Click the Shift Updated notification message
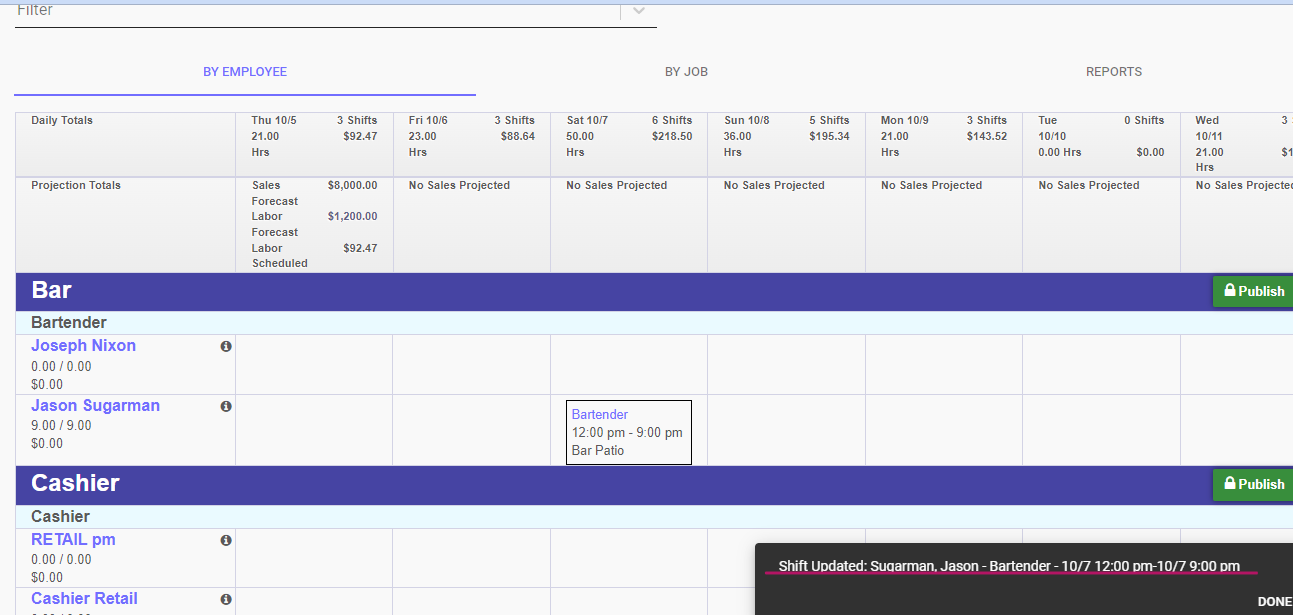Image resolution: width=1293 pixels, height=615 pixels. (1009, 567)
